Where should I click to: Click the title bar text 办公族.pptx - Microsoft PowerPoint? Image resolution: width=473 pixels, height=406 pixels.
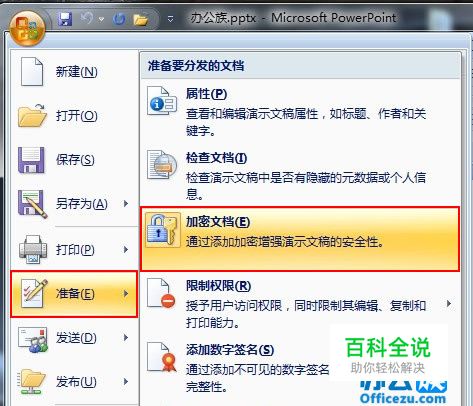(x=293, y=18)
